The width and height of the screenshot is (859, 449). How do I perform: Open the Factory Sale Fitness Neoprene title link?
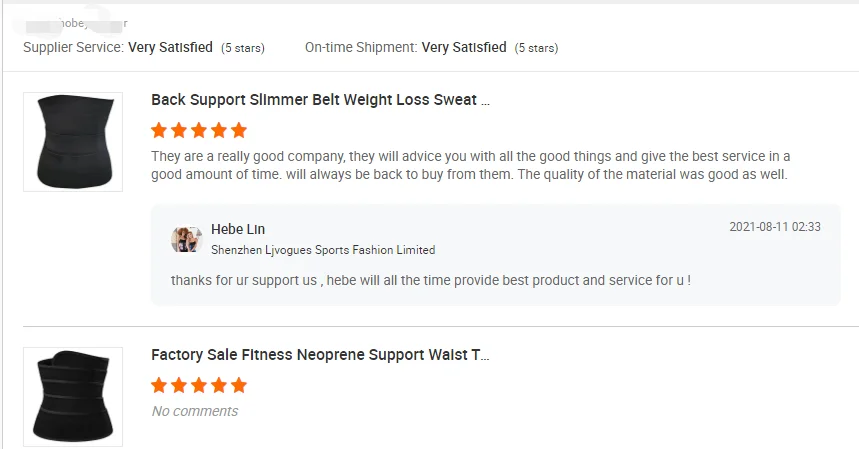click(x=320, y=355)
